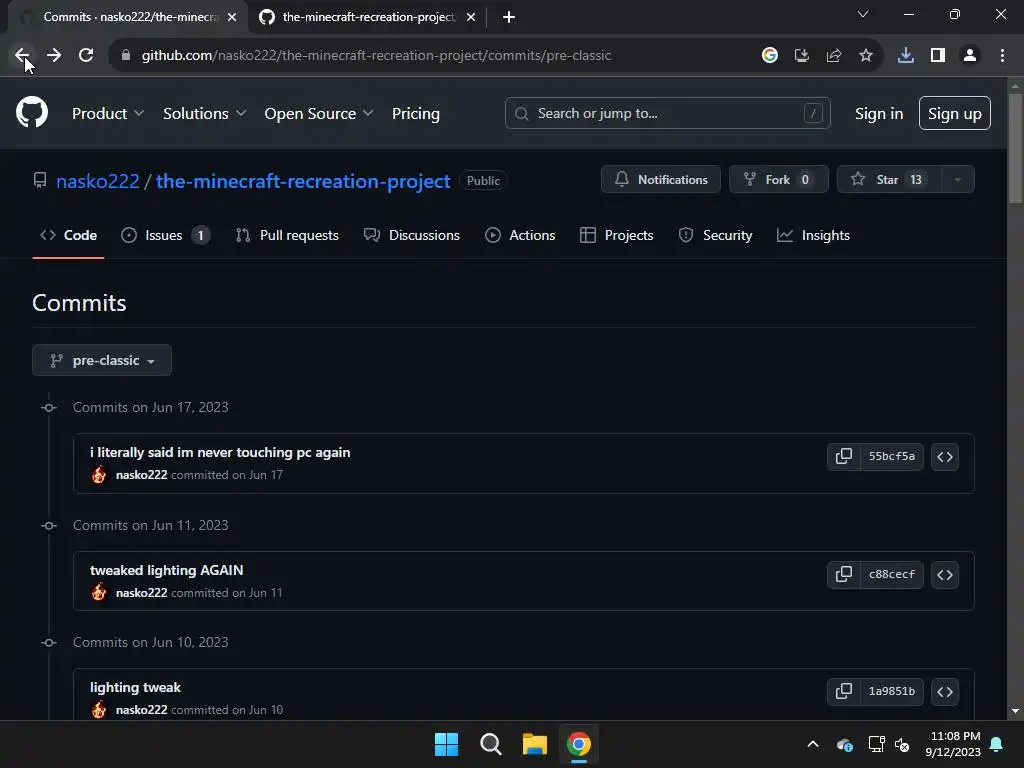Click the site lock icon in address bar

[x=126, y=56]
